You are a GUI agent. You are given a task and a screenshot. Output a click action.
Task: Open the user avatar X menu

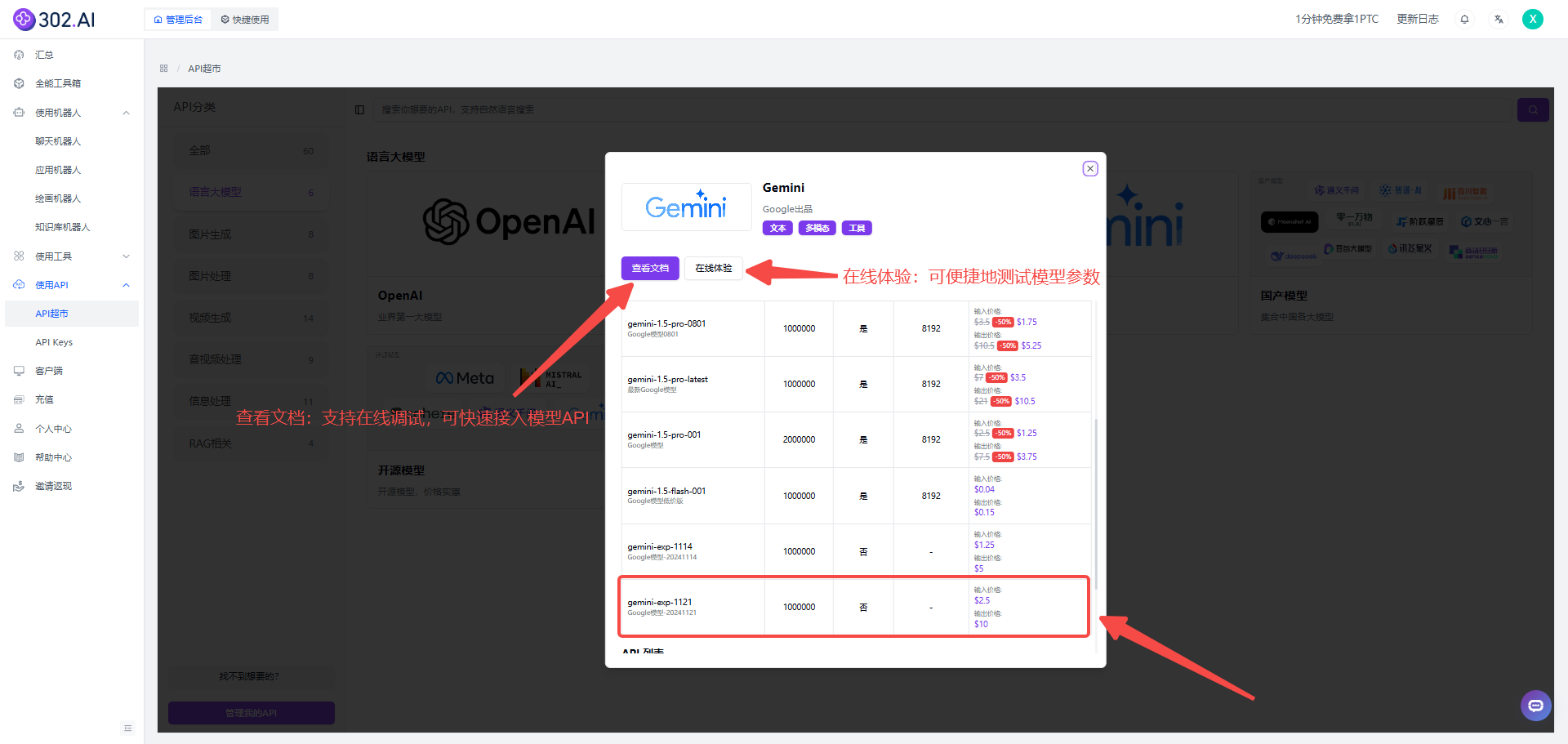click(x=1533, y=19)
